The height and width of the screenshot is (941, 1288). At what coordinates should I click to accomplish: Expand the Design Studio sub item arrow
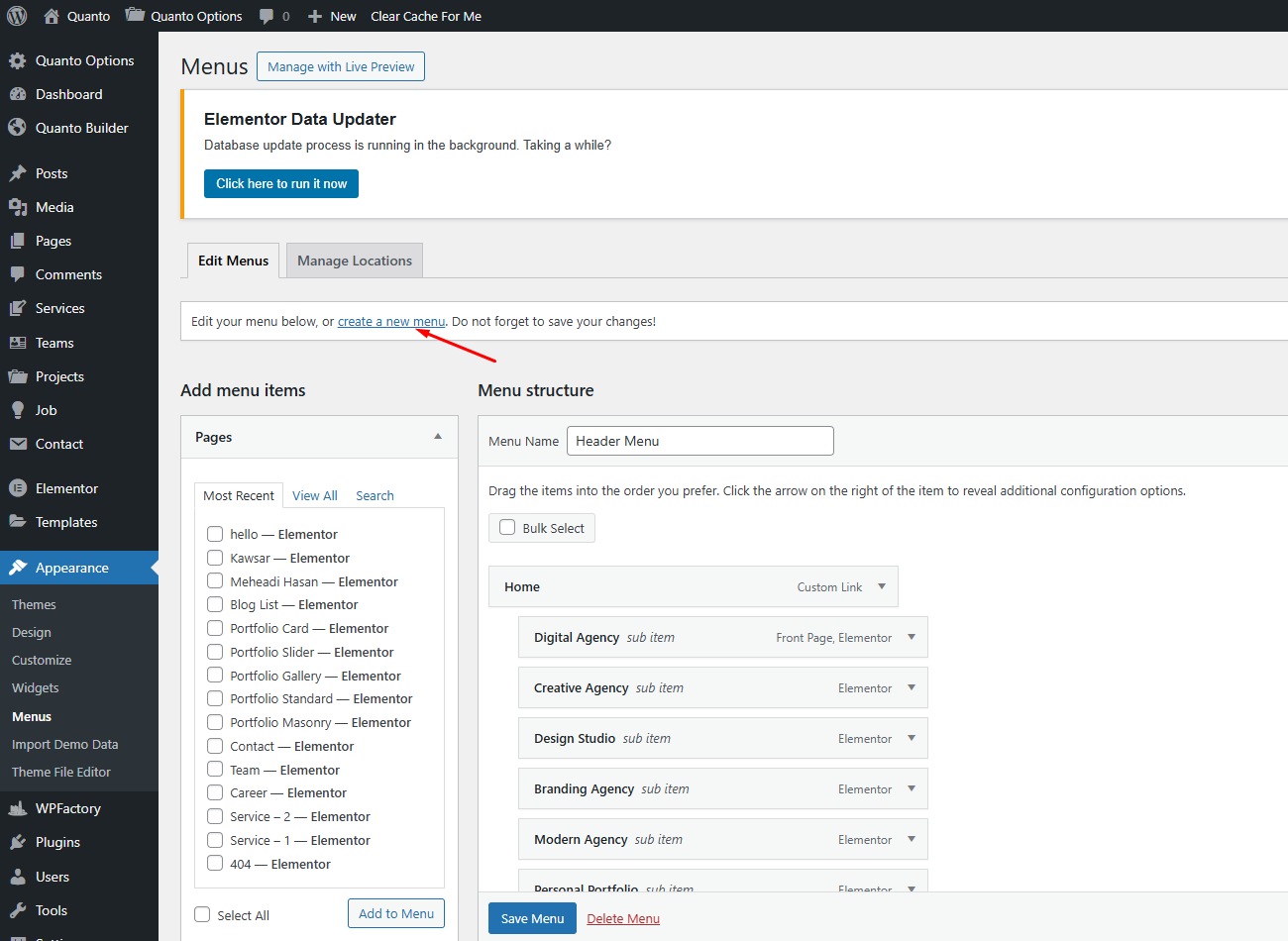[x=912, y=738]
